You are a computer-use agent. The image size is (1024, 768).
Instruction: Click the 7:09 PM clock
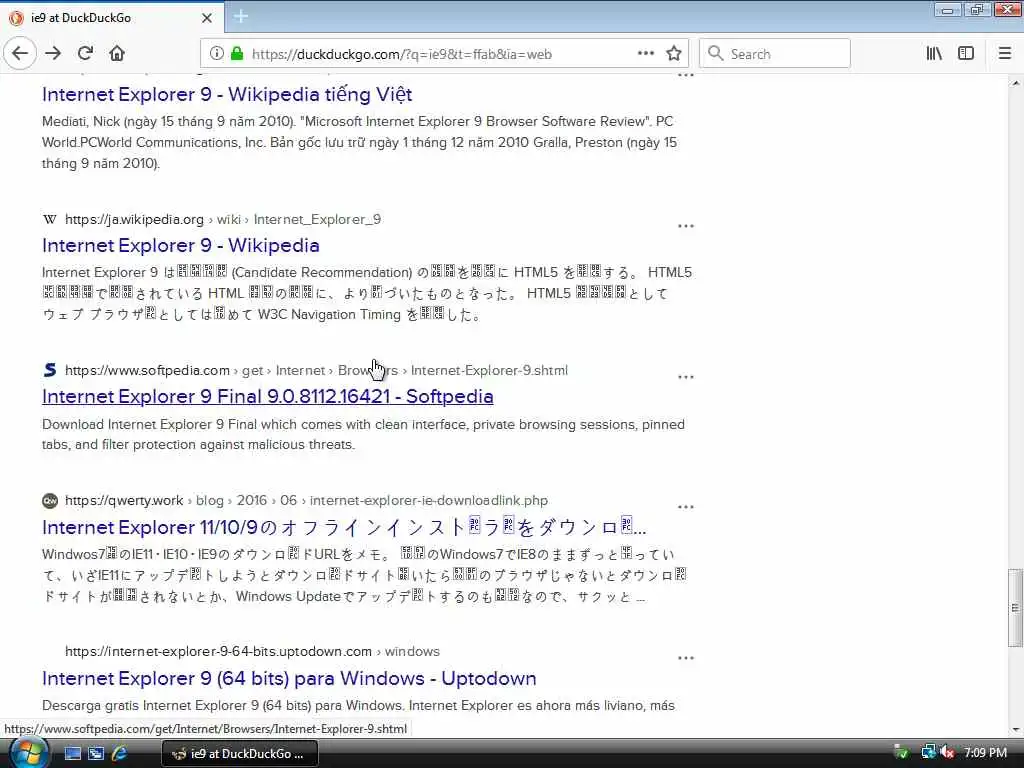985,752
